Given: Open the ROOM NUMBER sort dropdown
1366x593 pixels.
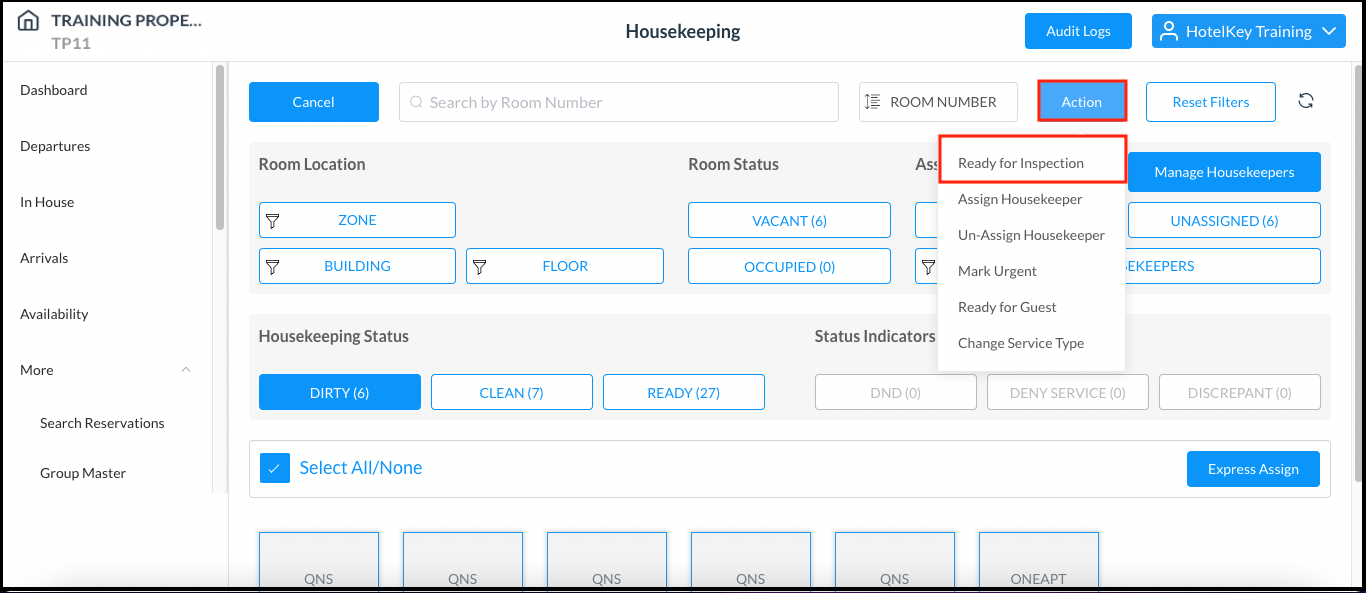Looking at the screenshot, I should [x=937, y=101].
